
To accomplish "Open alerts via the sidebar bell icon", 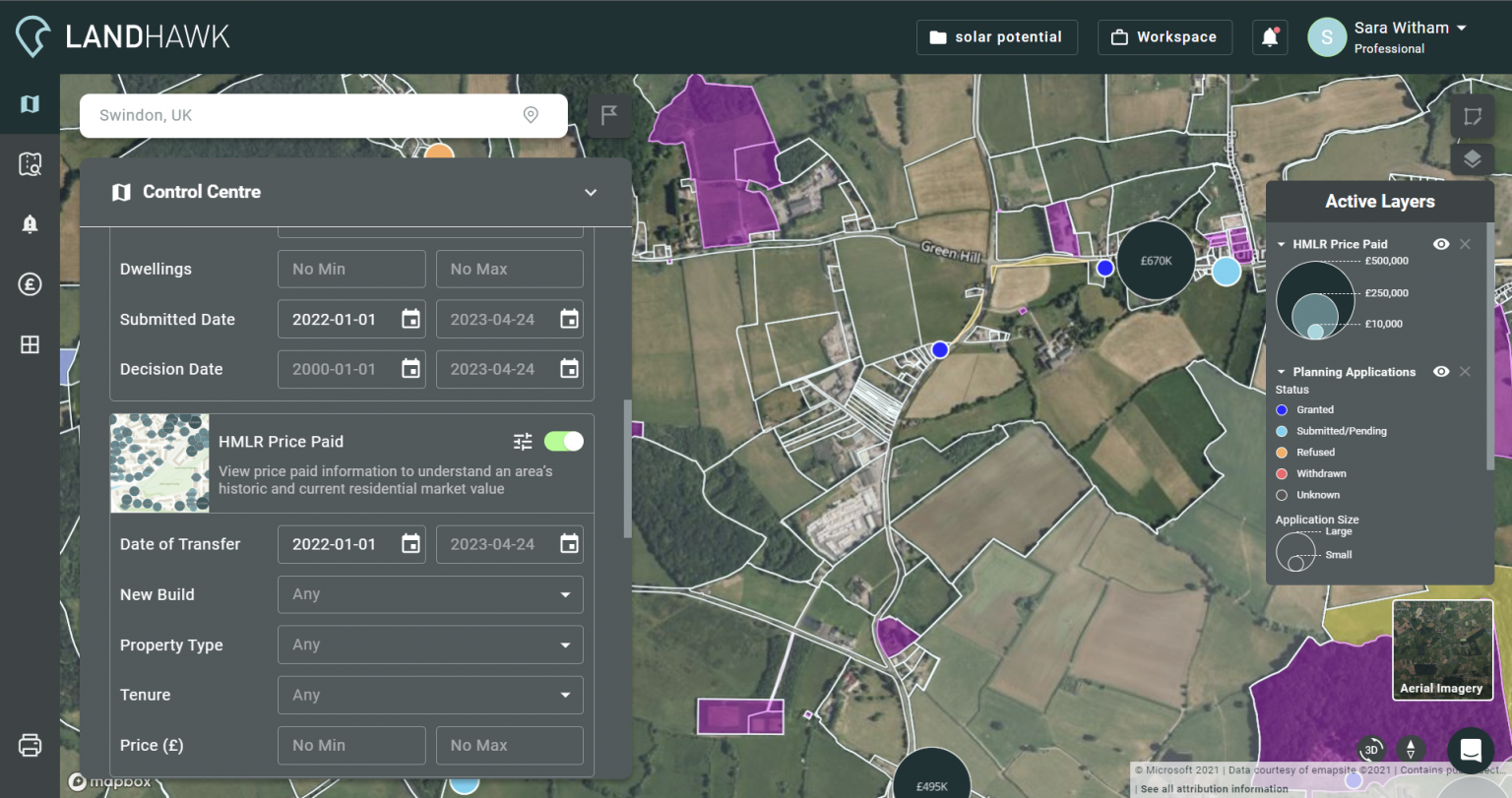I will (30, 223).
